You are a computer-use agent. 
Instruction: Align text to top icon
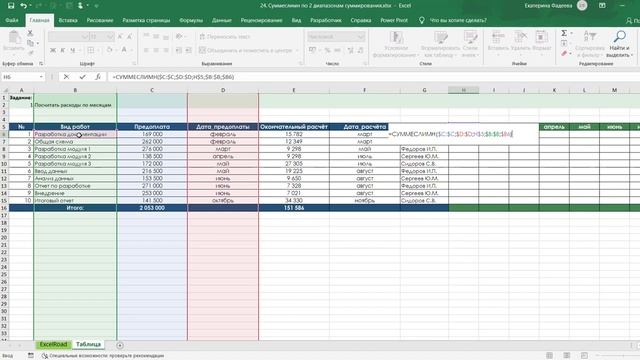coord(146,37)
